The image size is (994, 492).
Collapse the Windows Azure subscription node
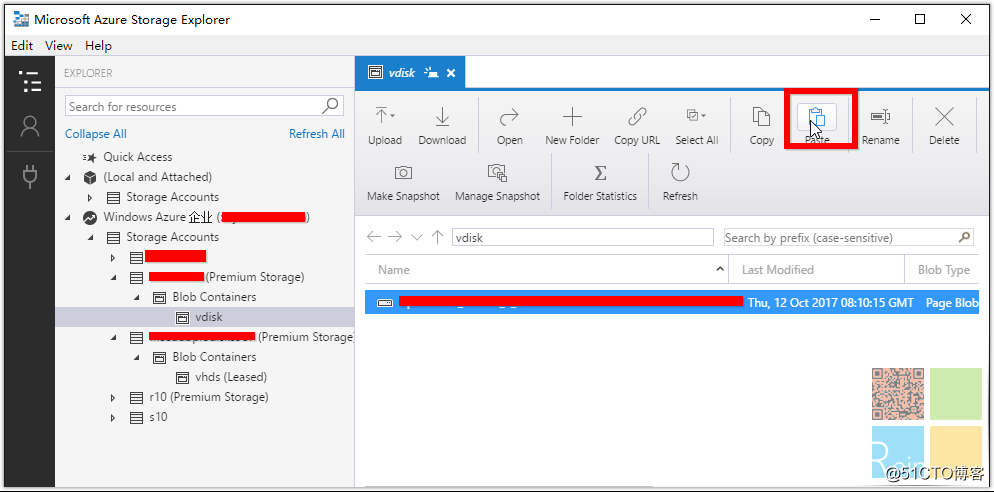pos(68,217)
